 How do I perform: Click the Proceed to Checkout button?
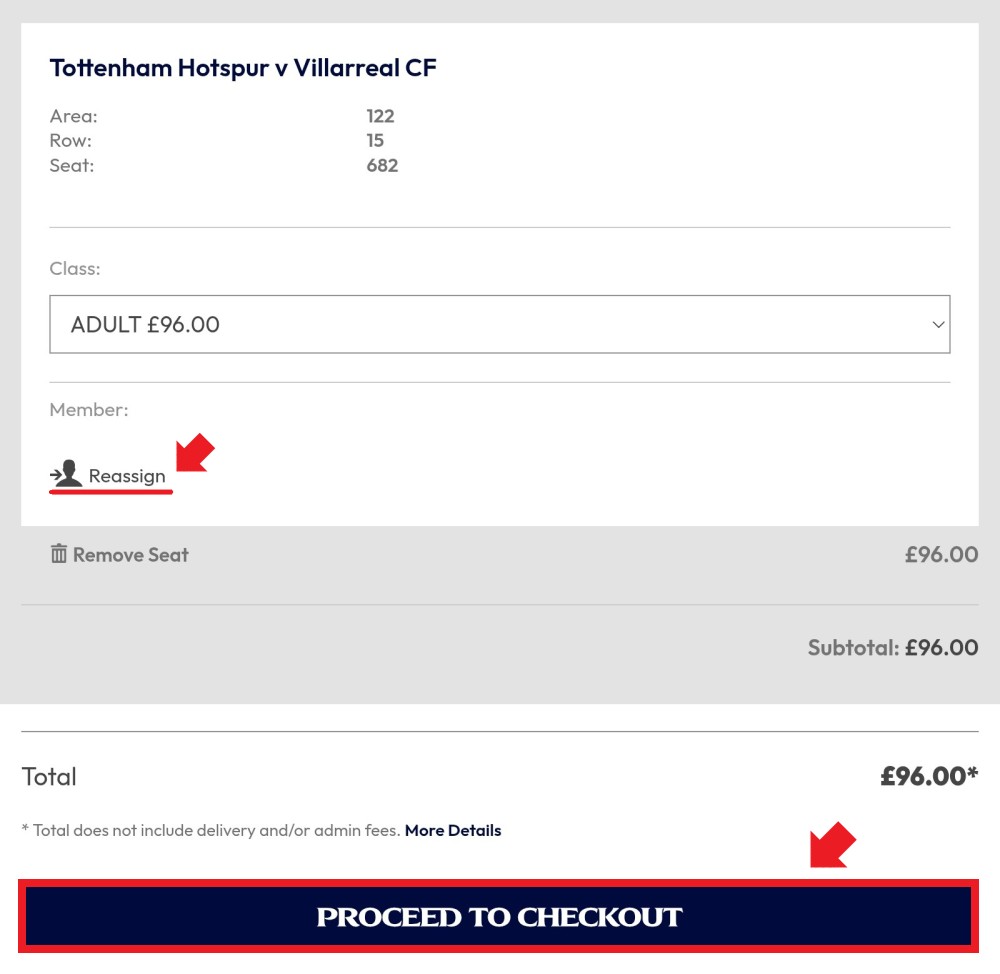[499, 916]
